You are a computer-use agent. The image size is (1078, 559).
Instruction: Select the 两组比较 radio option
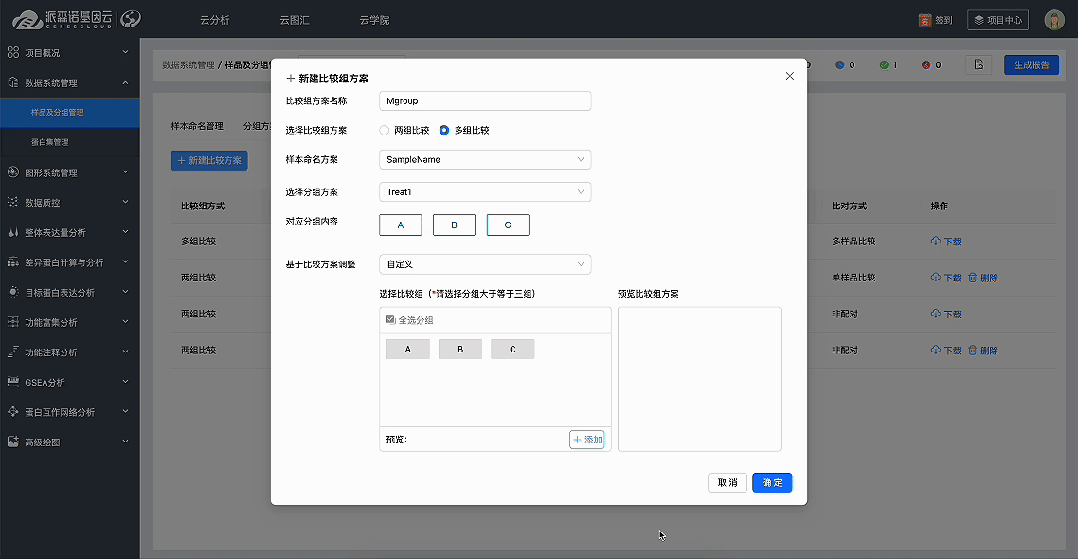pos(385,130)
